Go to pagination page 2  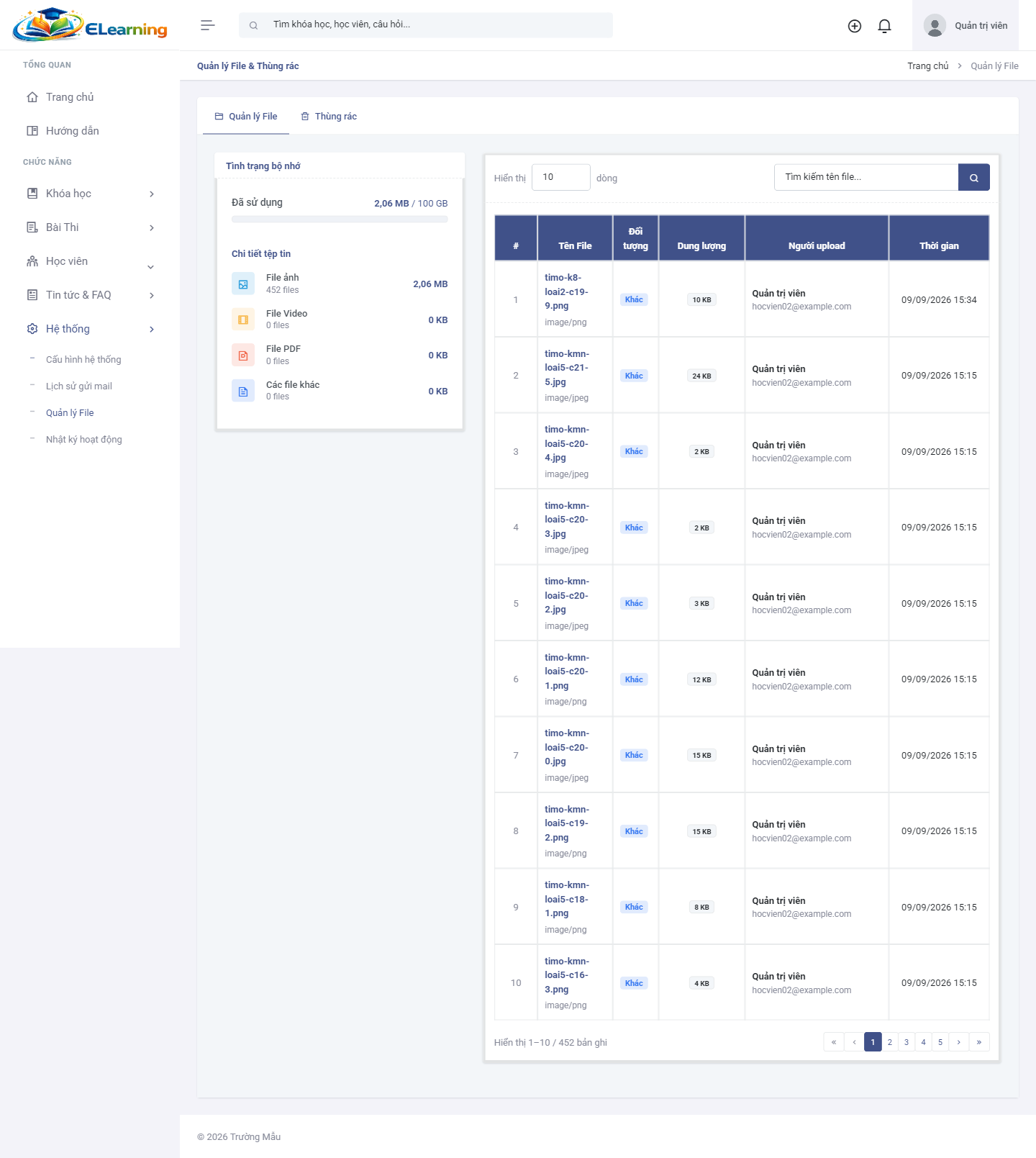point(890,1042)
